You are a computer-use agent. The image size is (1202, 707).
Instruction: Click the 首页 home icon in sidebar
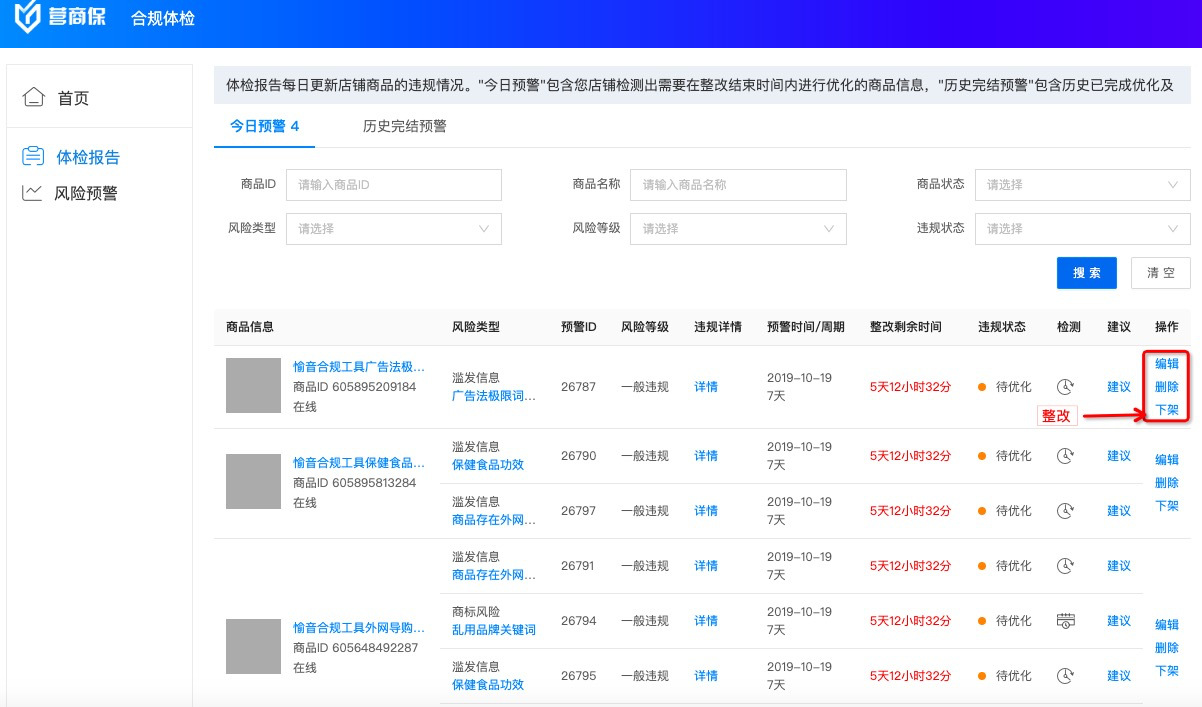(34, 98)
